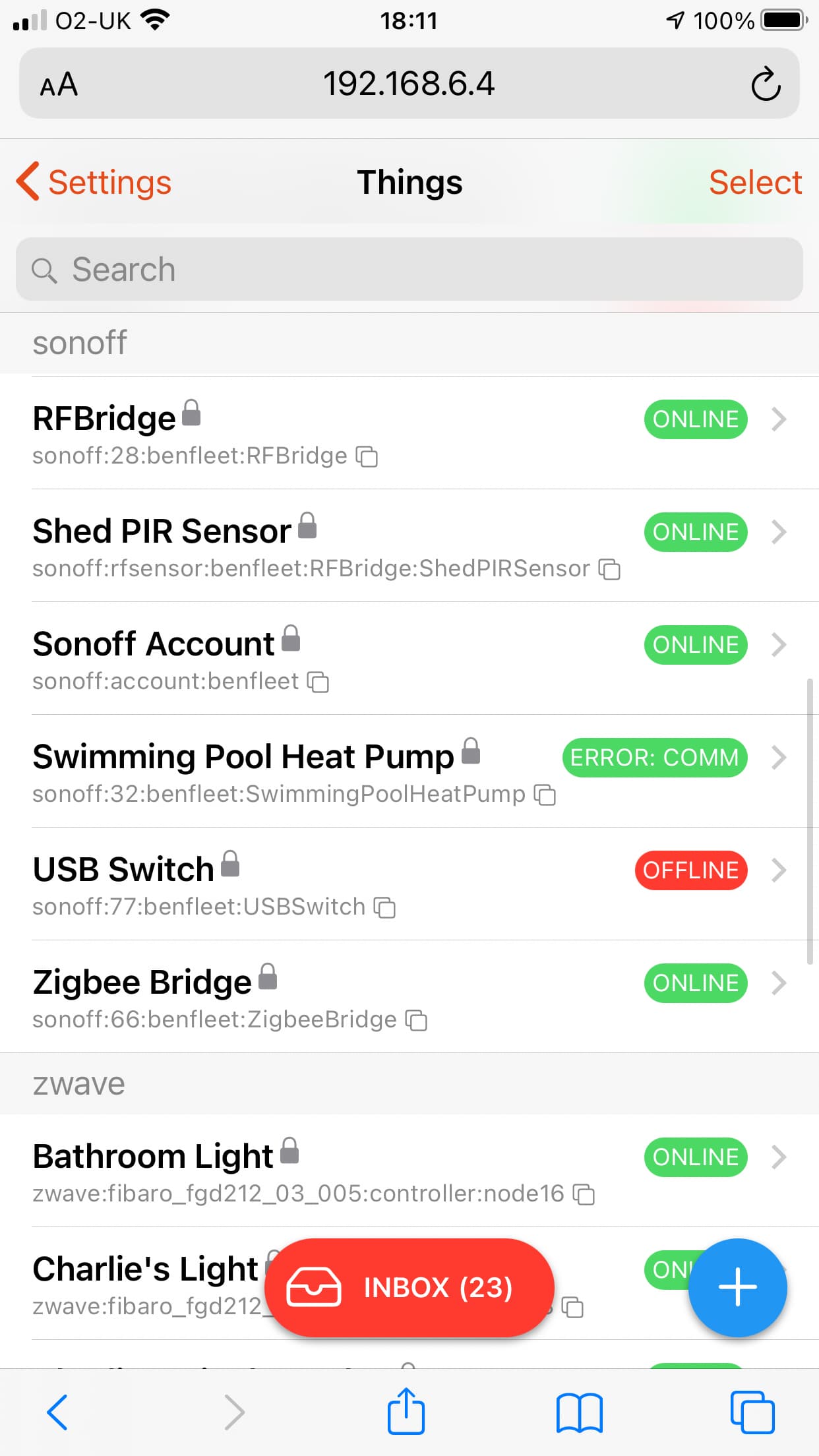819x1456 pixels.
Task: Copy the Shed PIR Sensor UID
Action: pos(609,569)
